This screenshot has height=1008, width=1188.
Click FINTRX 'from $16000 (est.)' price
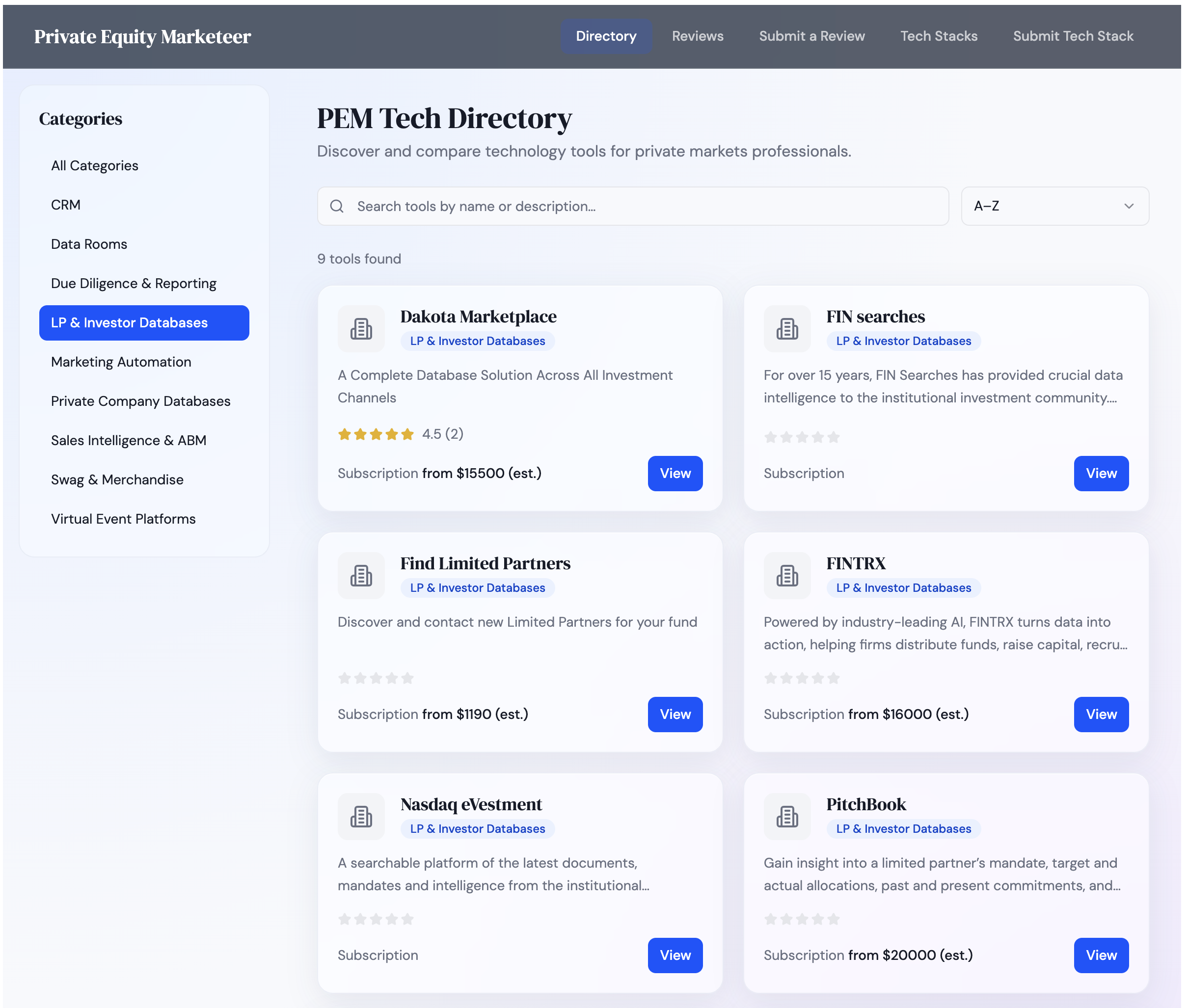pos(908,715)
